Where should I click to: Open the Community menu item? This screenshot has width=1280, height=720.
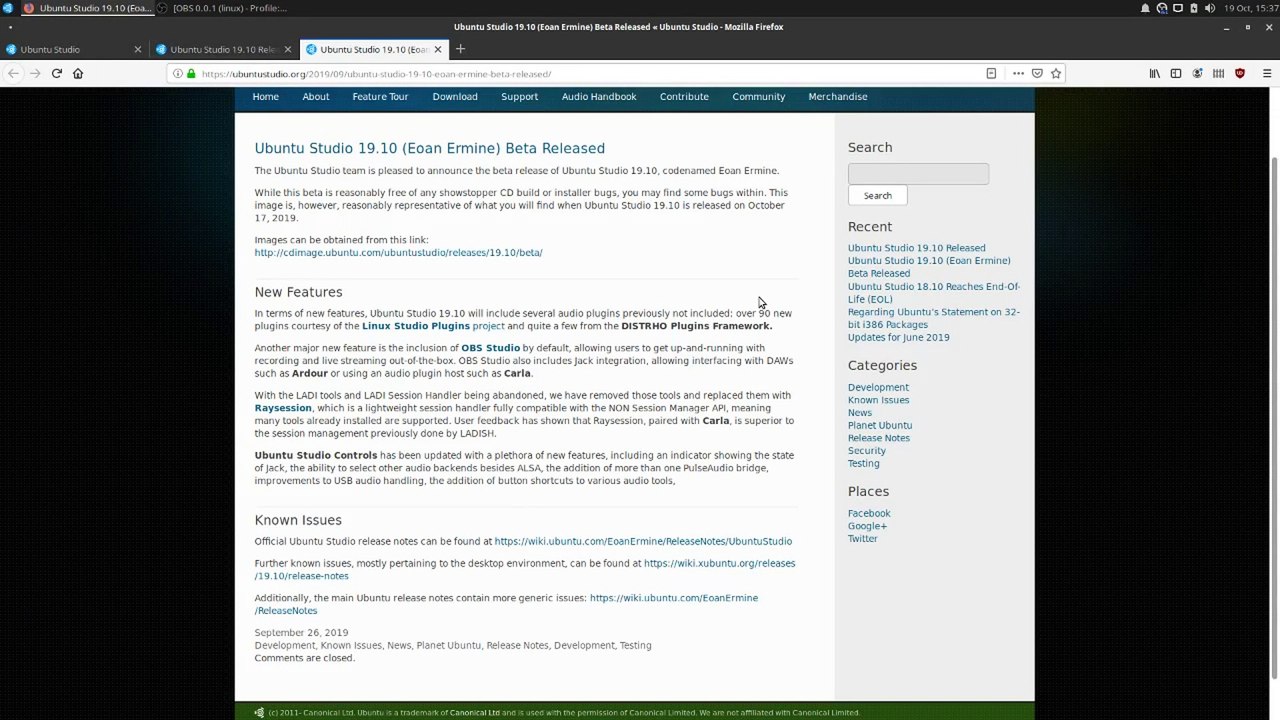click(759, 97)
